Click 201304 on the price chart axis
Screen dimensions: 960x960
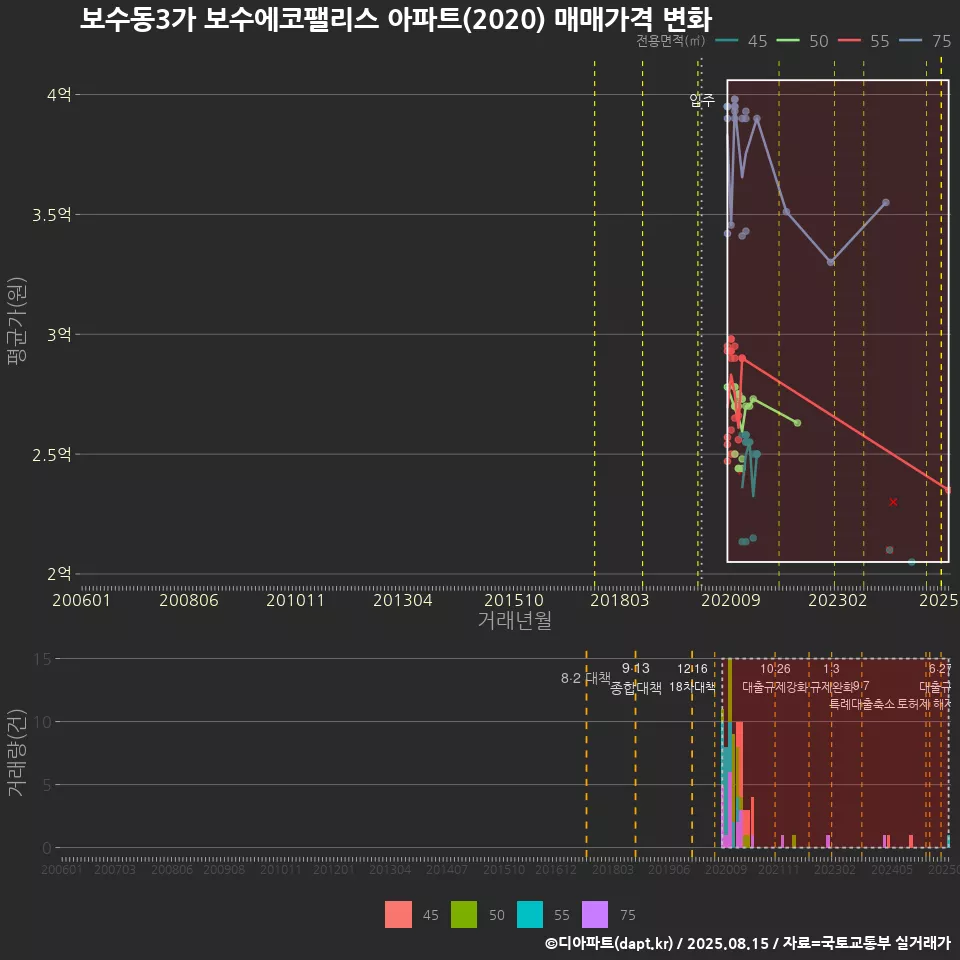403,600
